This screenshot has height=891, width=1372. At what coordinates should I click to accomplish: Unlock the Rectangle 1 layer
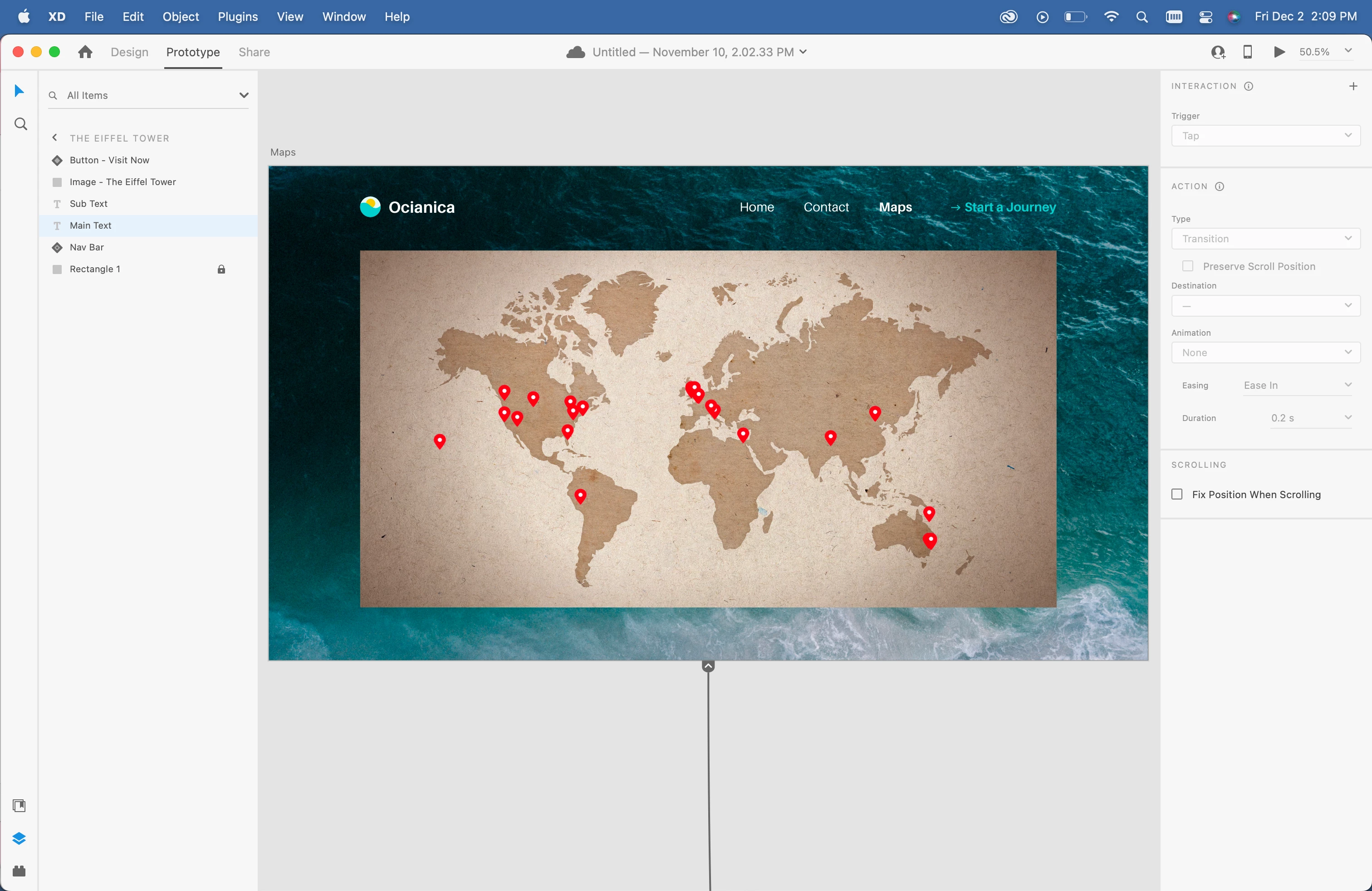click(x=221, y=269)
